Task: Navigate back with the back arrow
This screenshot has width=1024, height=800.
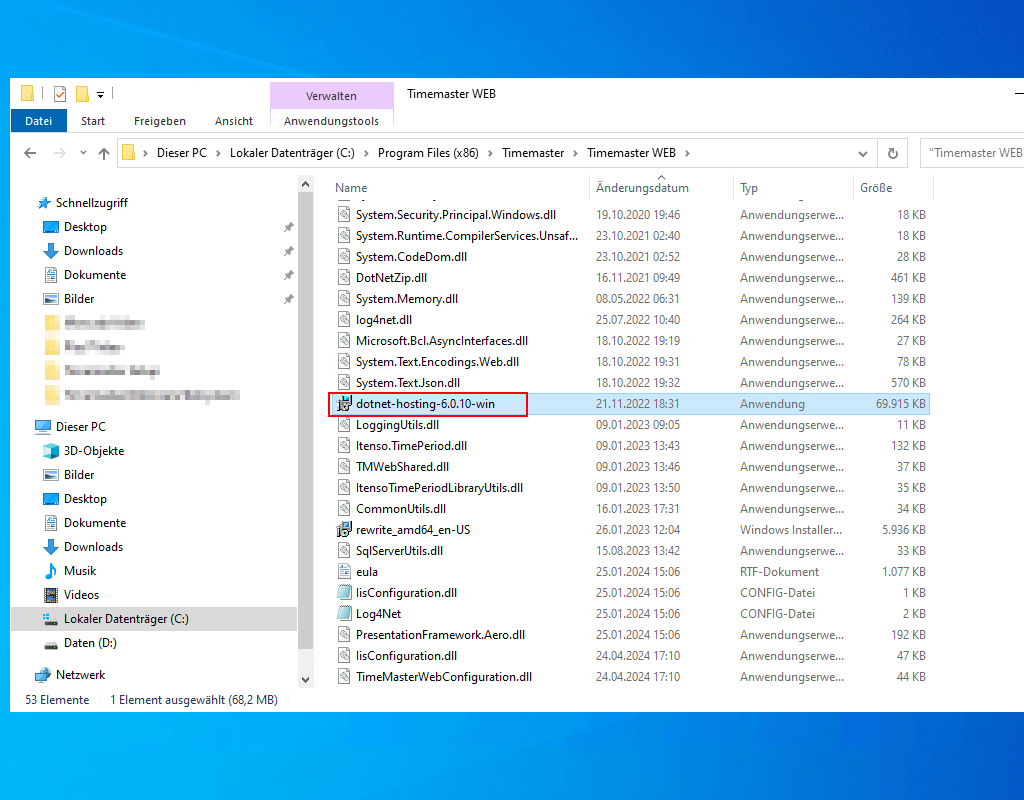Action: tap(30, 153)
